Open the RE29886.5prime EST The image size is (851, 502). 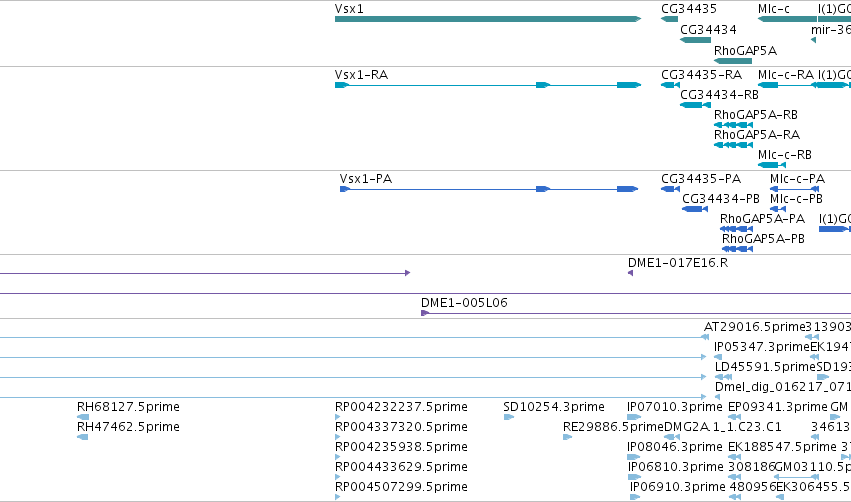click(x=567, y=437)
